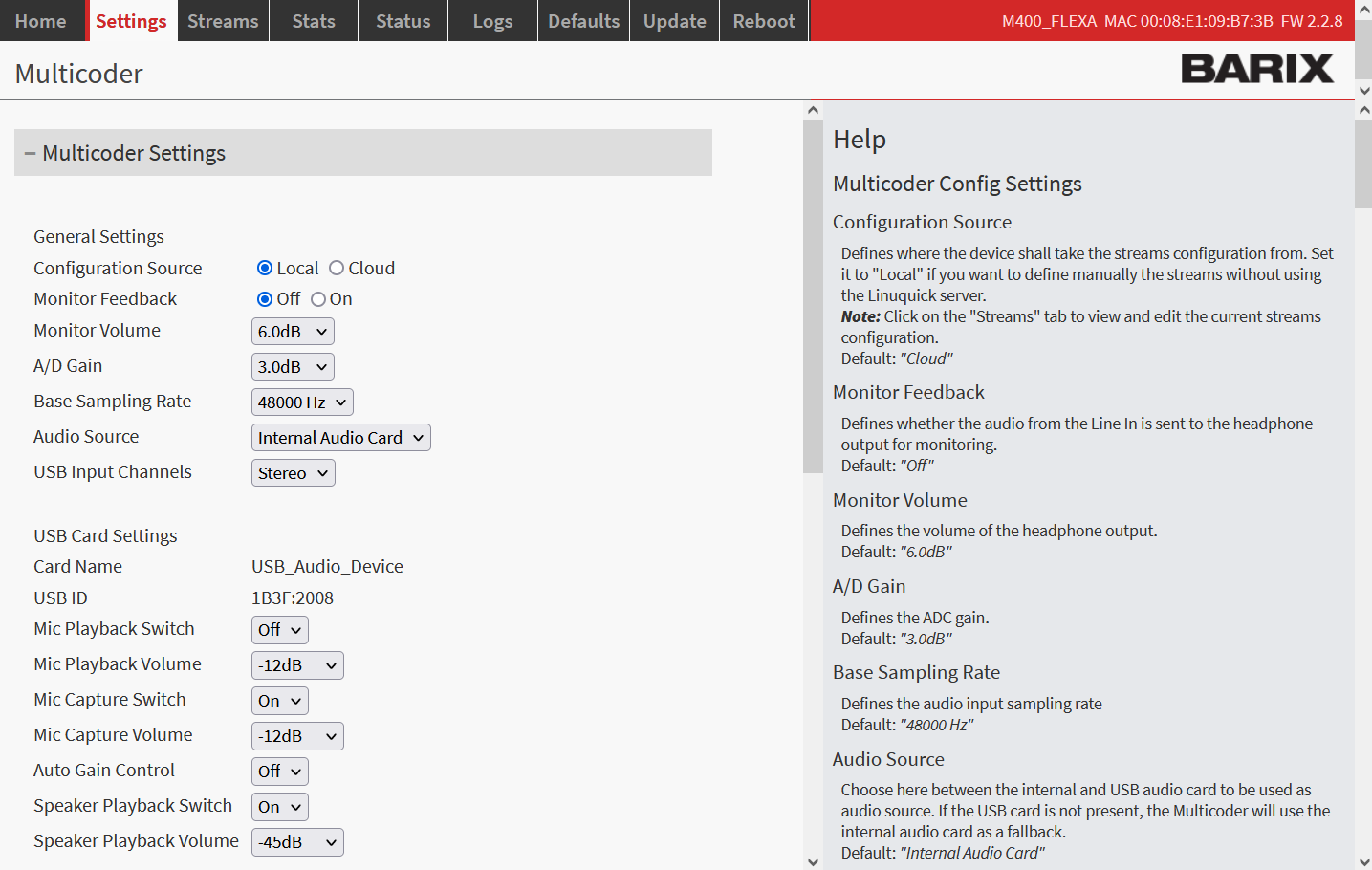Open the Update tab
Image resolution: width=1372 pixels, height=870 pixels.
tap(674, 21)
